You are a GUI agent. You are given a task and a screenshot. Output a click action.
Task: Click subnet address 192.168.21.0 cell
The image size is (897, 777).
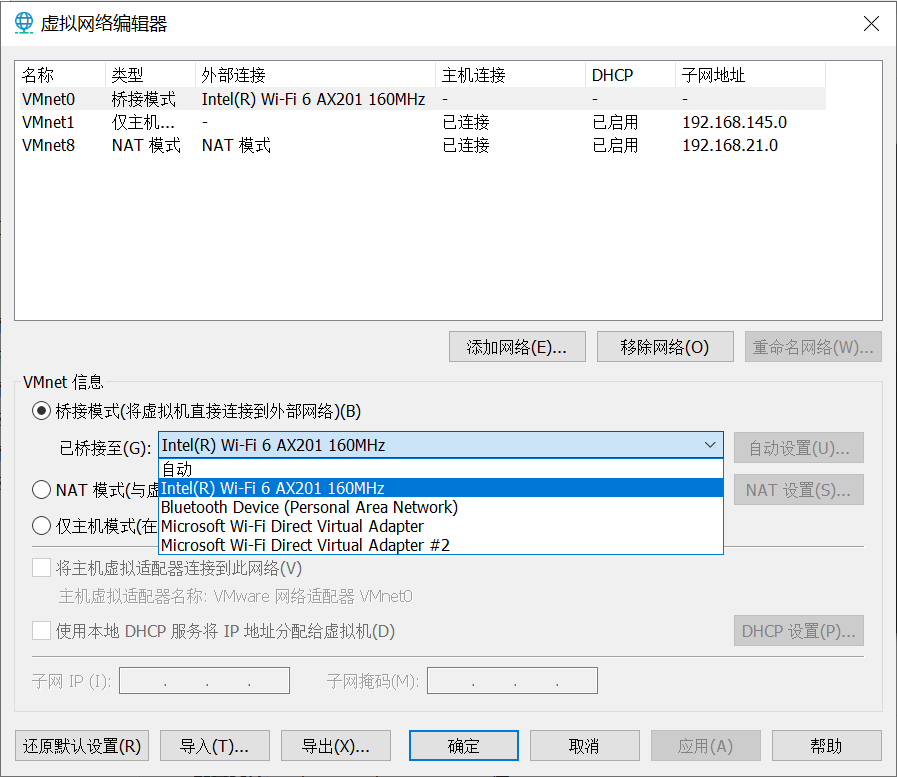730,145
